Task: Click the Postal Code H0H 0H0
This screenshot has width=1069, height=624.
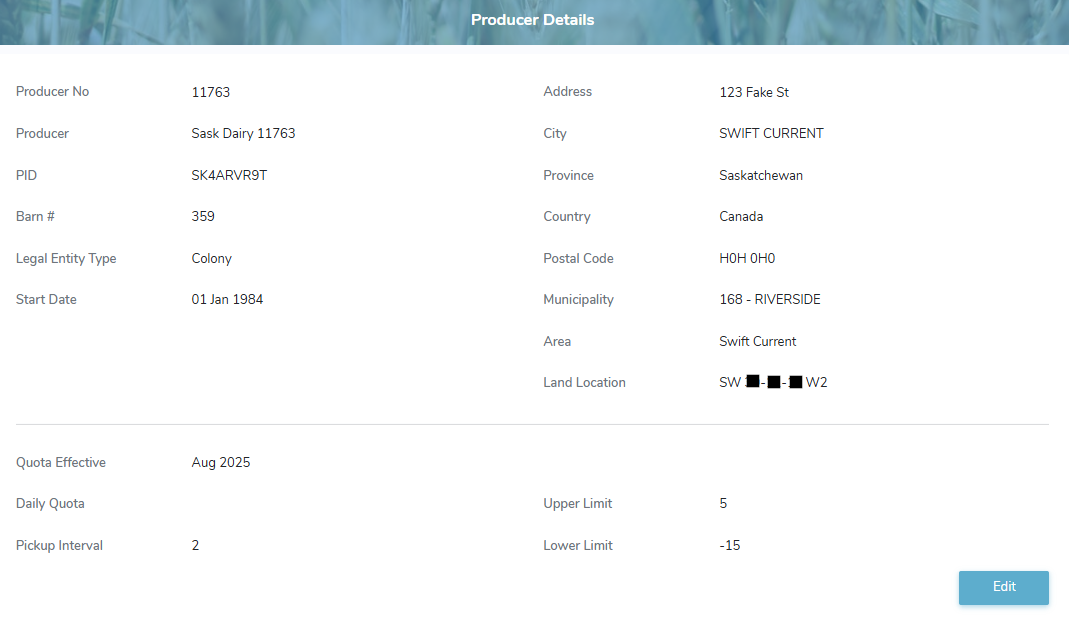Action: [746, 258]
